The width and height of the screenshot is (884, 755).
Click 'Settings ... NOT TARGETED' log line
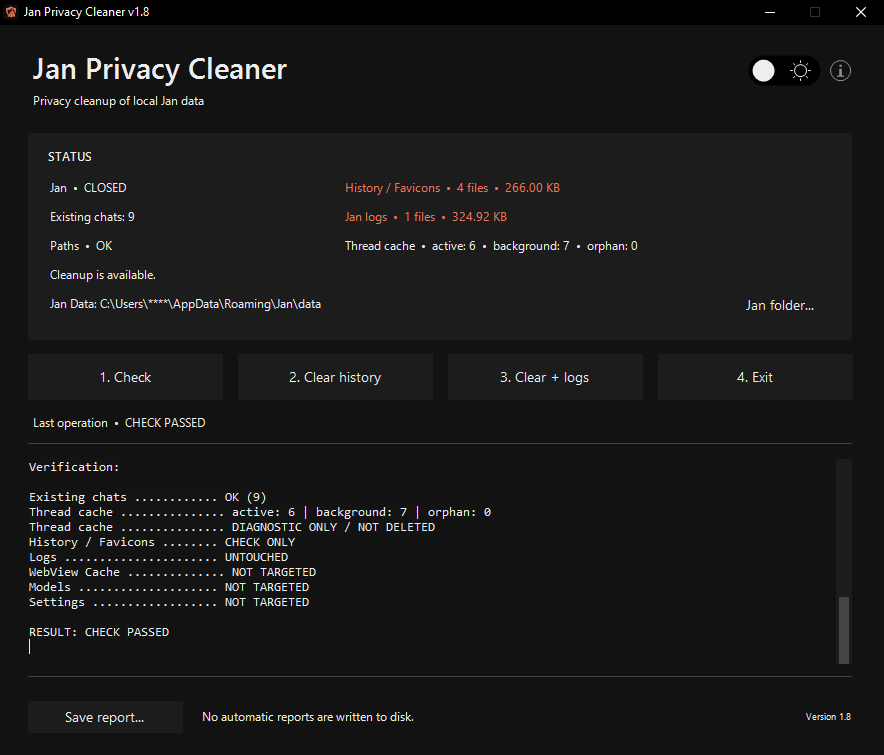point(169,602)
